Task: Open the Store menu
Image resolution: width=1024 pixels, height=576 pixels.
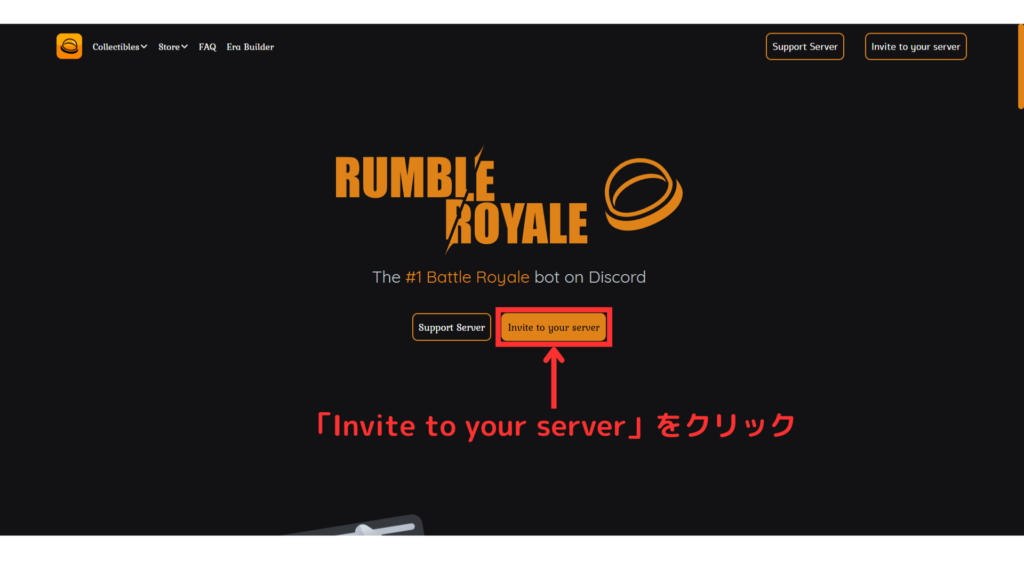Action: click(172, 47)
